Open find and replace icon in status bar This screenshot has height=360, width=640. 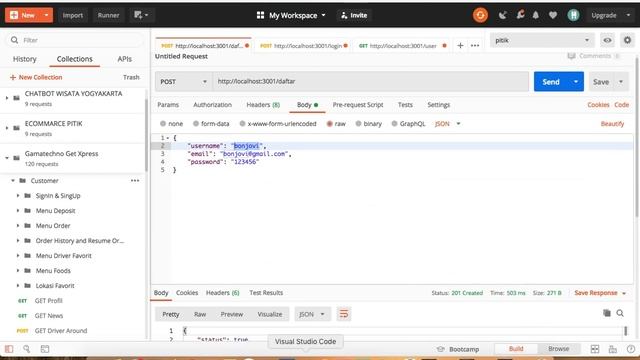(x=27, y=349)
